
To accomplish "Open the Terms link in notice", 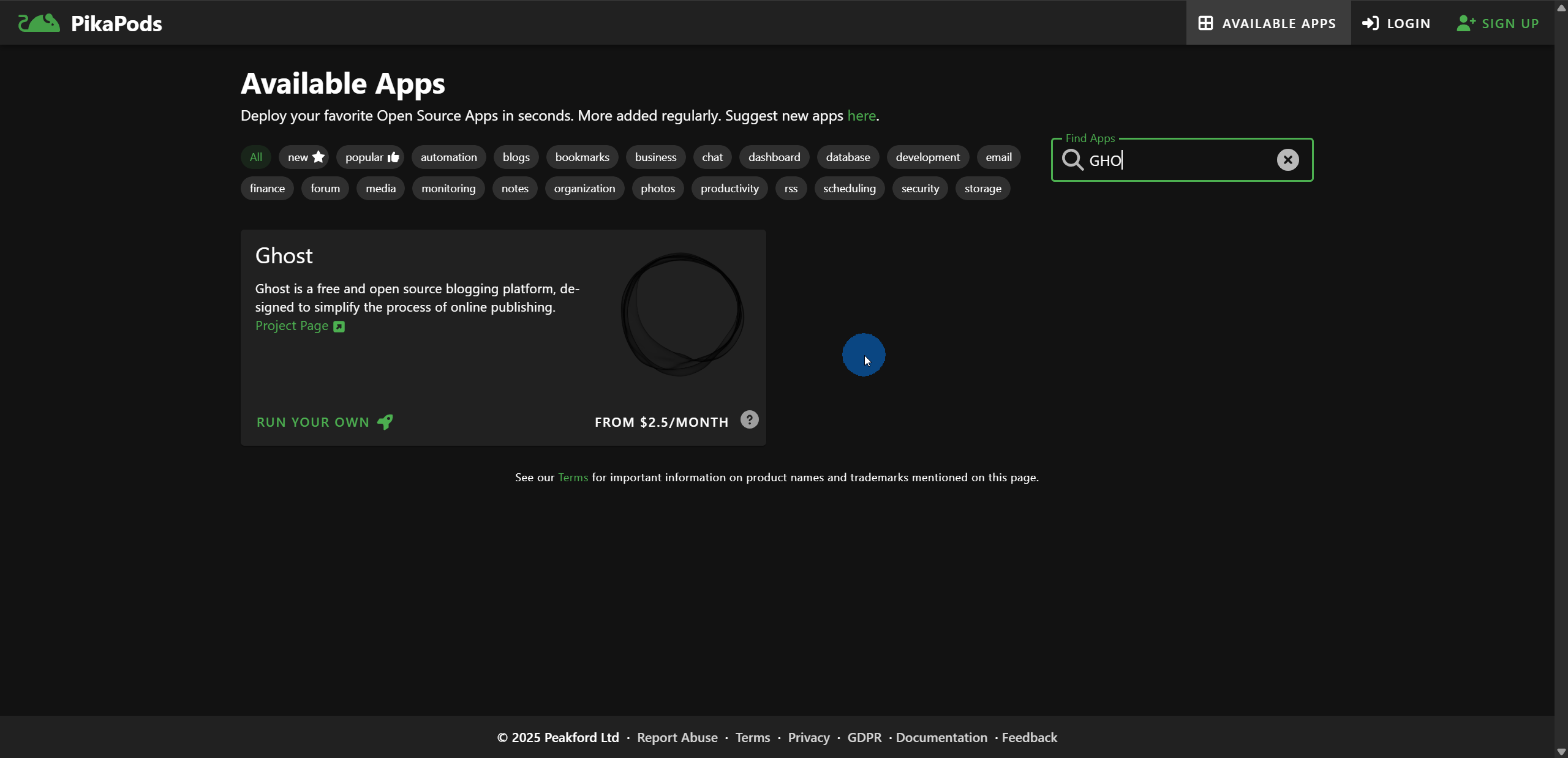I will pos(573,478).
